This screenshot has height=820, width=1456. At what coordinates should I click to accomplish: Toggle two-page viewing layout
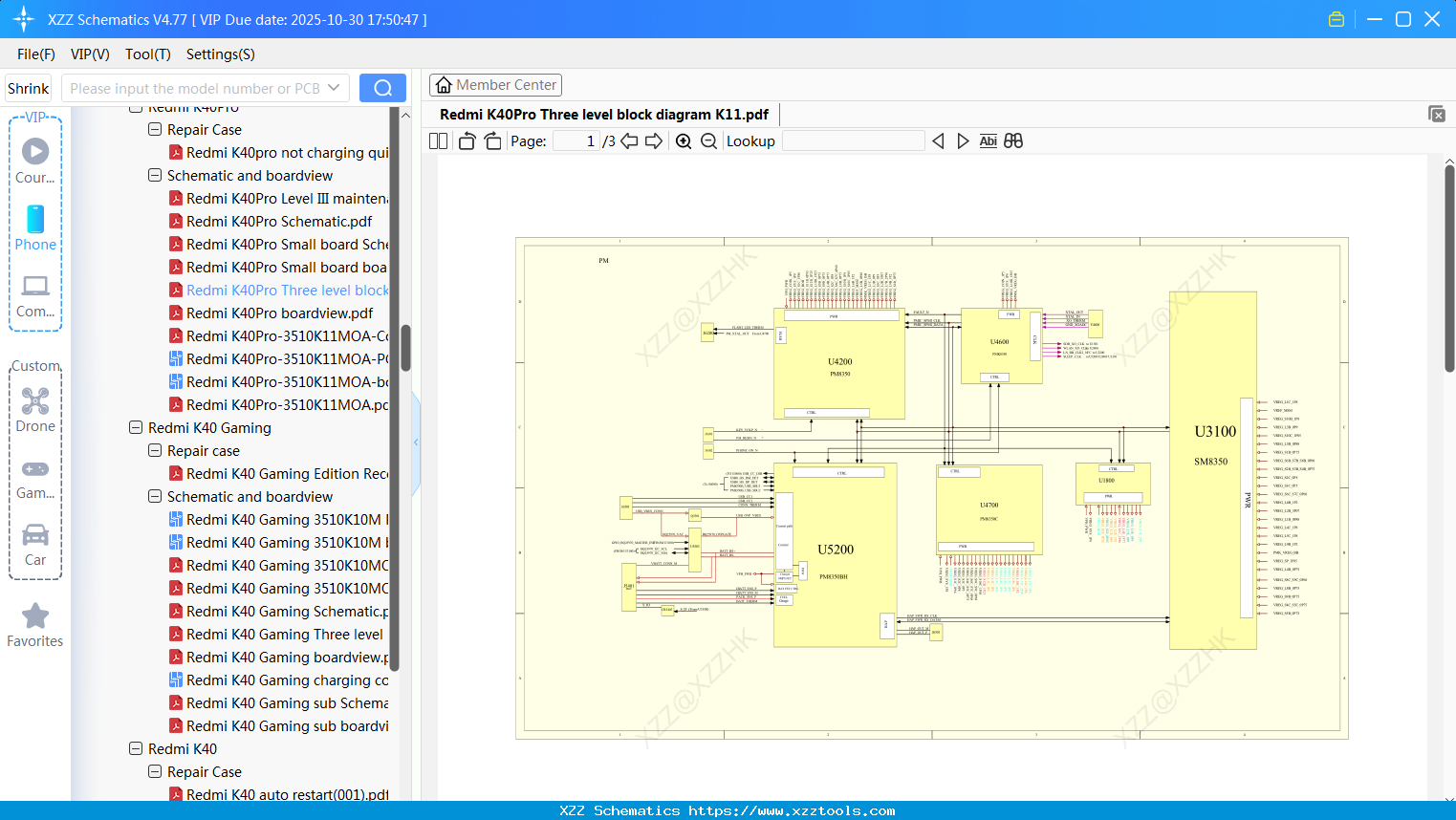pyautogui.click(x=437, y=140)
